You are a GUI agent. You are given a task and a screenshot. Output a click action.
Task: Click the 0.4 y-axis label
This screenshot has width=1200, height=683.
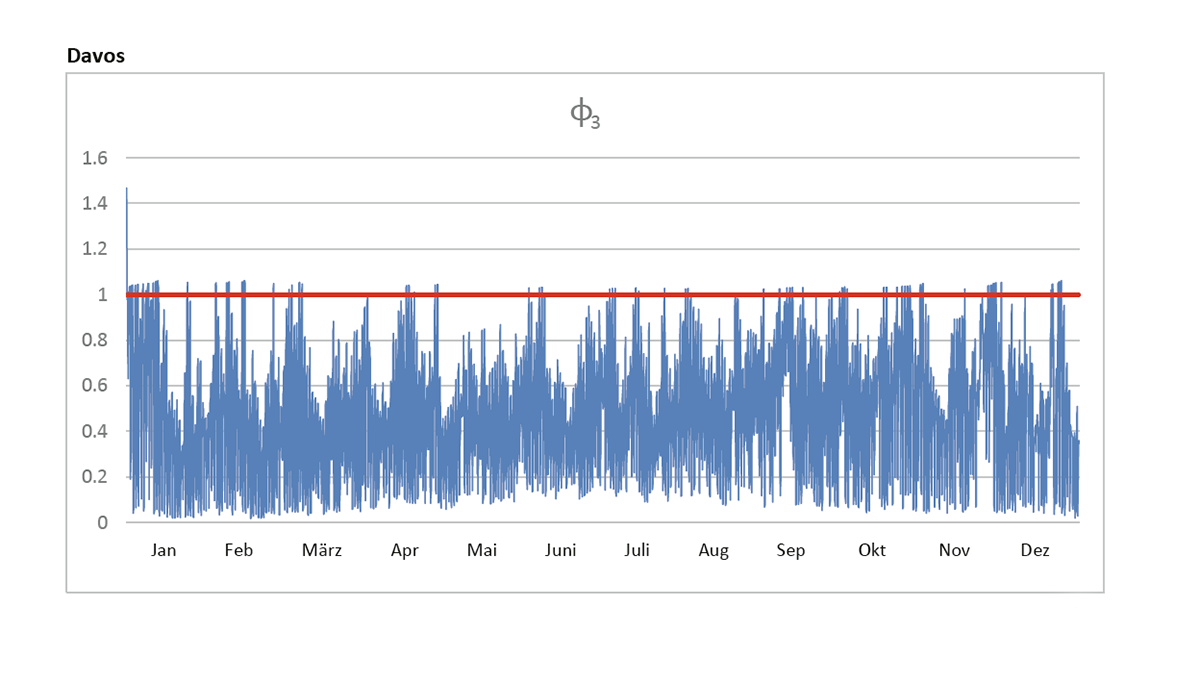tap(96, 431)
